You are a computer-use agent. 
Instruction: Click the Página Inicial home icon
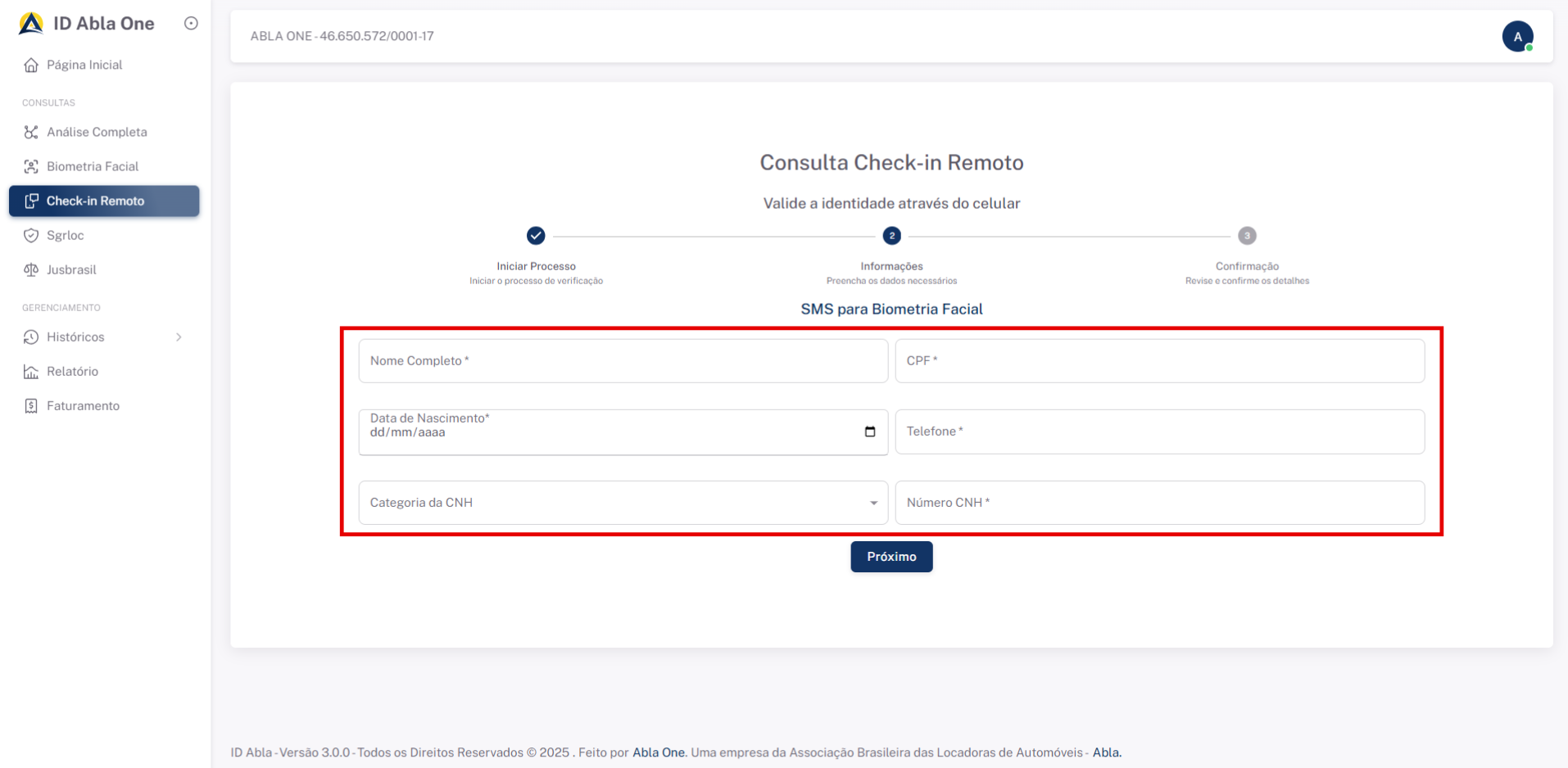coord(31,65)
